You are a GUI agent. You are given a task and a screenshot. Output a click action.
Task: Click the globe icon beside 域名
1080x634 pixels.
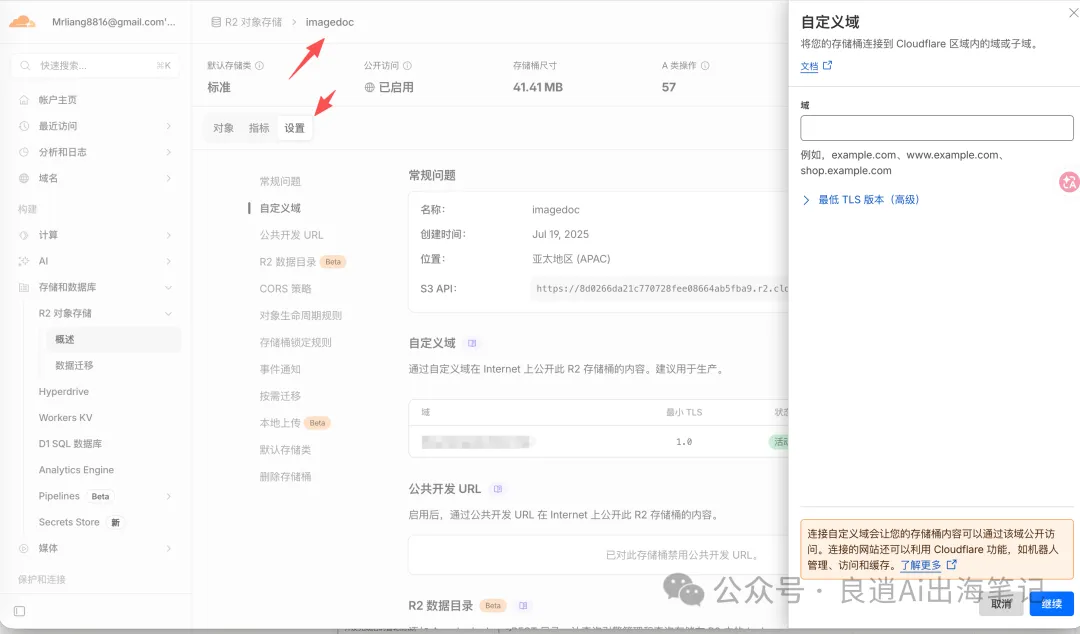point(24,178)
